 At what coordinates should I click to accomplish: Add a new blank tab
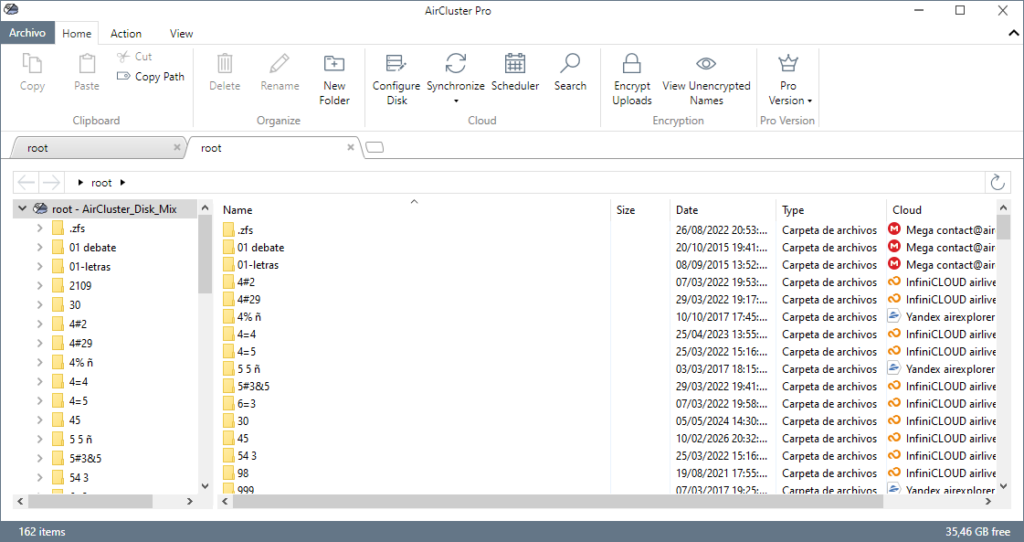coord(375,148)
